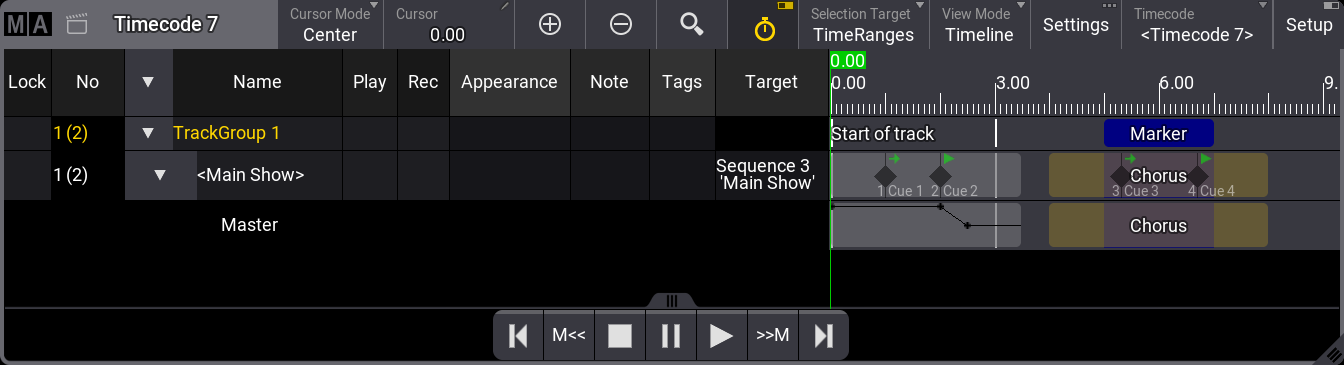Click TrackGroup 1 number cell 1 (2)
The image size is (1344, 365).
pyautogui.click(x=88, y=133)
